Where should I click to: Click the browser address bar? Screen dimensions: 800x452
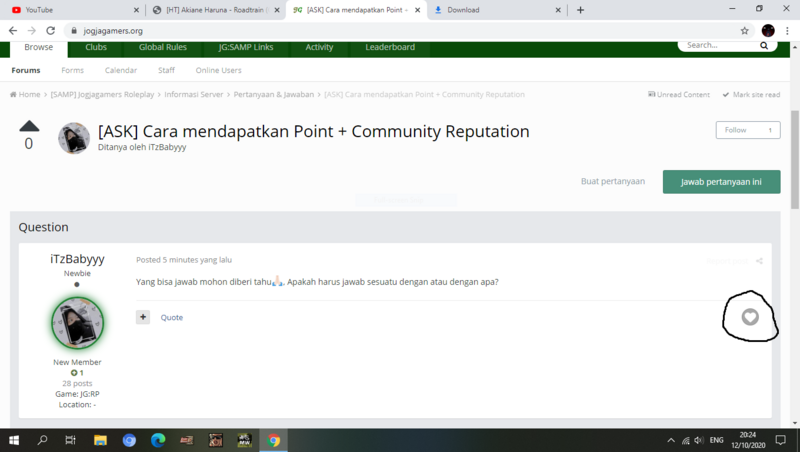pyautogui.click(x=403, y=31)
